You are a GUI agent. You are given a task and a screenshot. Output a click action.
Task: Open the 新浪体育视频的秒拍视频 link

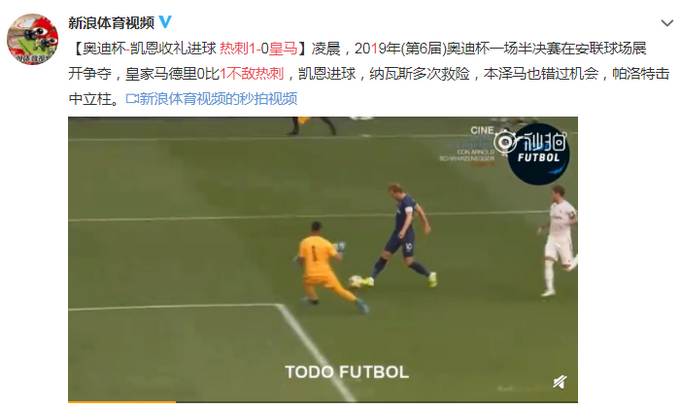218,99
